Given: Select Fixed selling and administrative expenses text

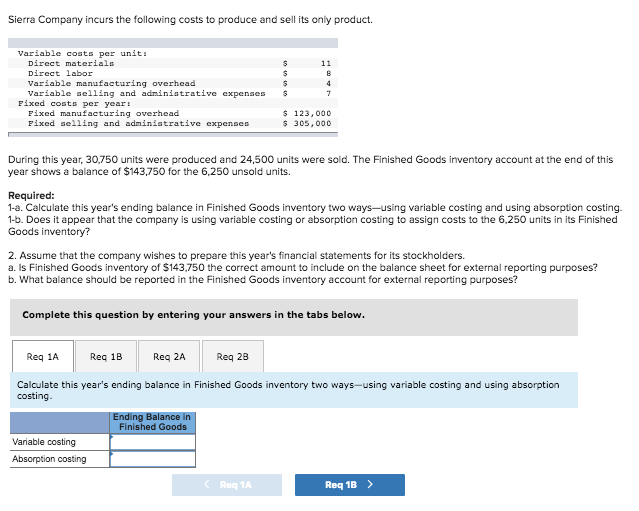Looking at the screenshot, I should (x=139, y=123).
